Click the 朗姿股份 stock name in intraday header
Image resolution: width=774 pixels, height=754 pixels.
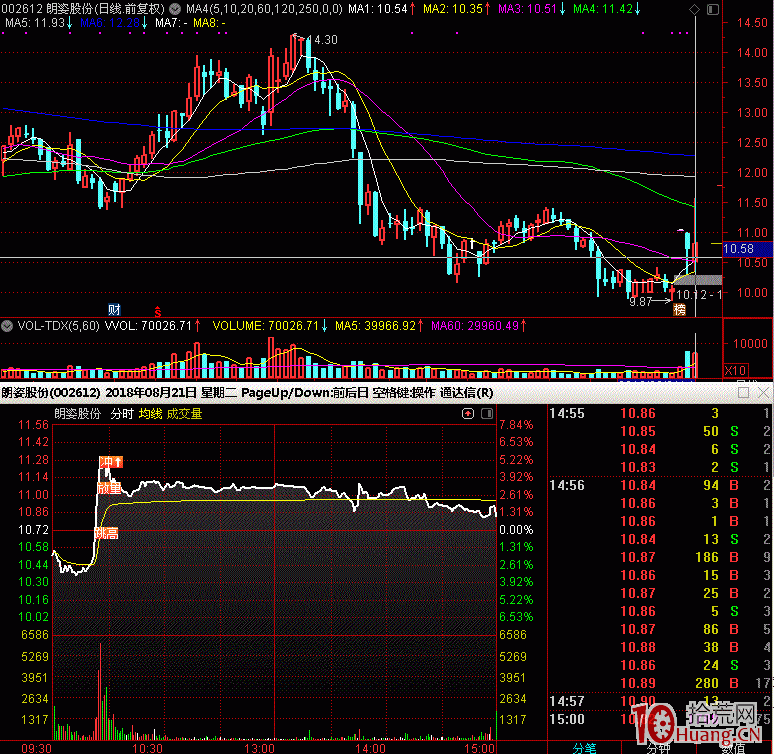click(77, 413)
